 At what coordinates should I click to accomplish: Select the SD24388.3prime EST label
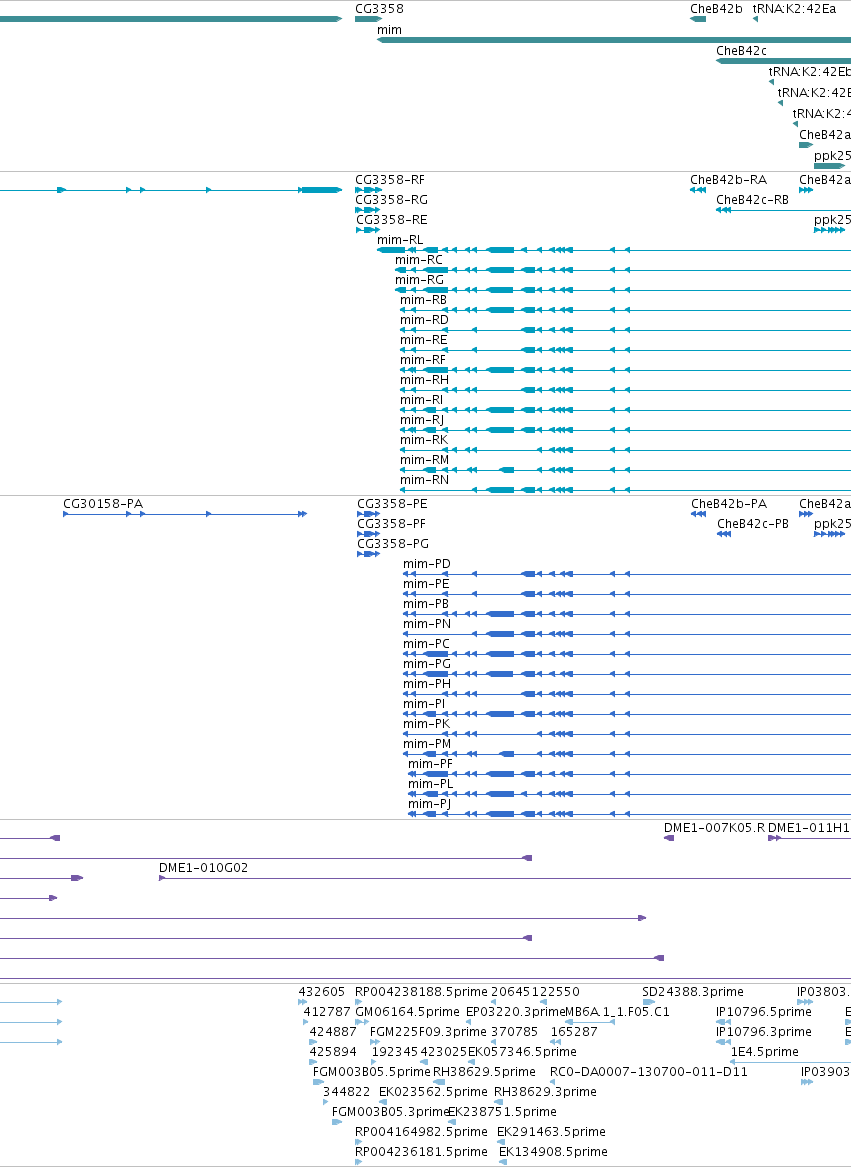[693, 992]
